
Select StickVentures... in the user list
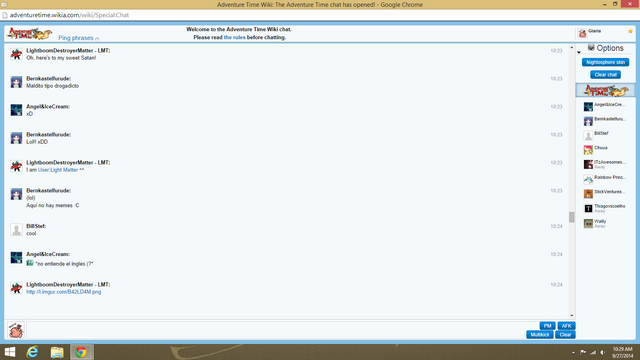point(606,193)
